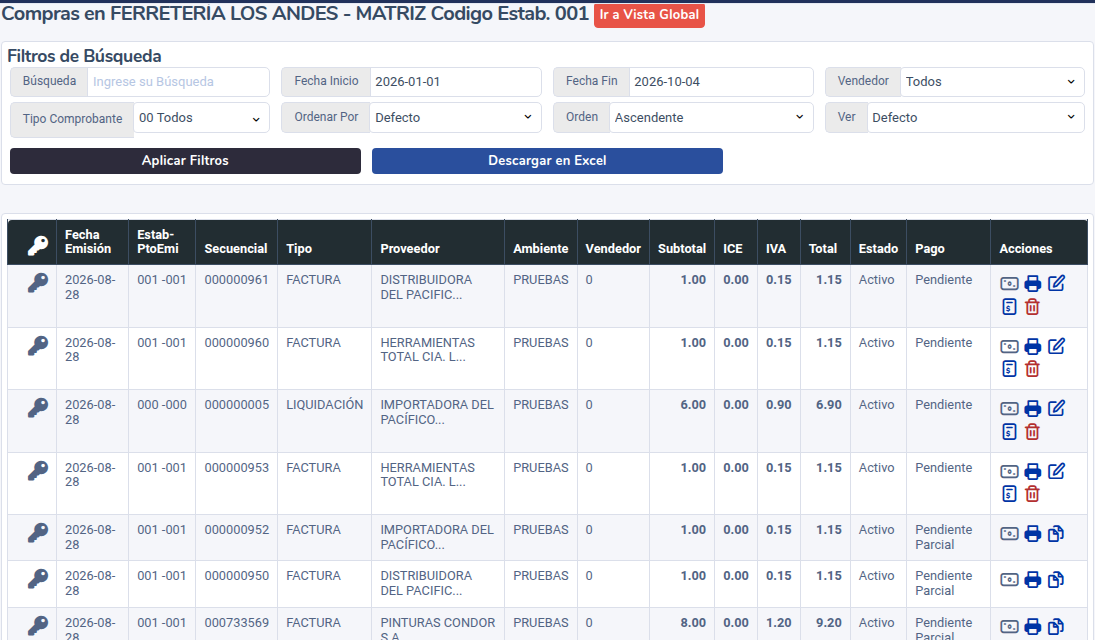Click key icon in row 000000005
Screen dimensions: 1095x640
click(x=38, y=408)
